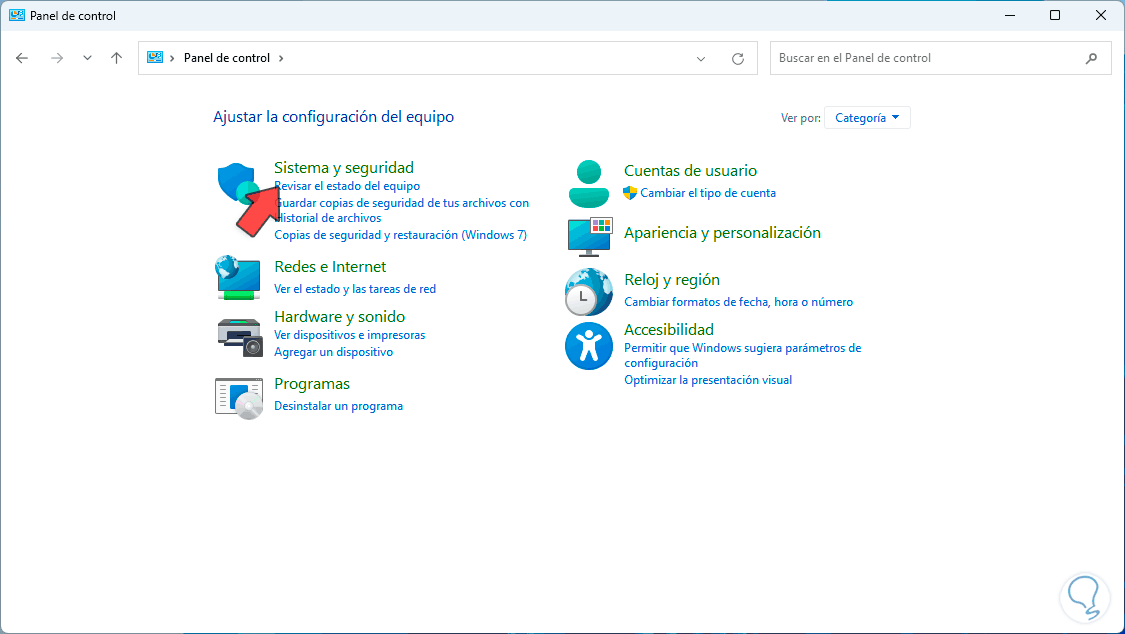Image resolution: width=1125 pixels, height=634 pixels.
Task: Open Programas category
Action: tap(312, 384)
